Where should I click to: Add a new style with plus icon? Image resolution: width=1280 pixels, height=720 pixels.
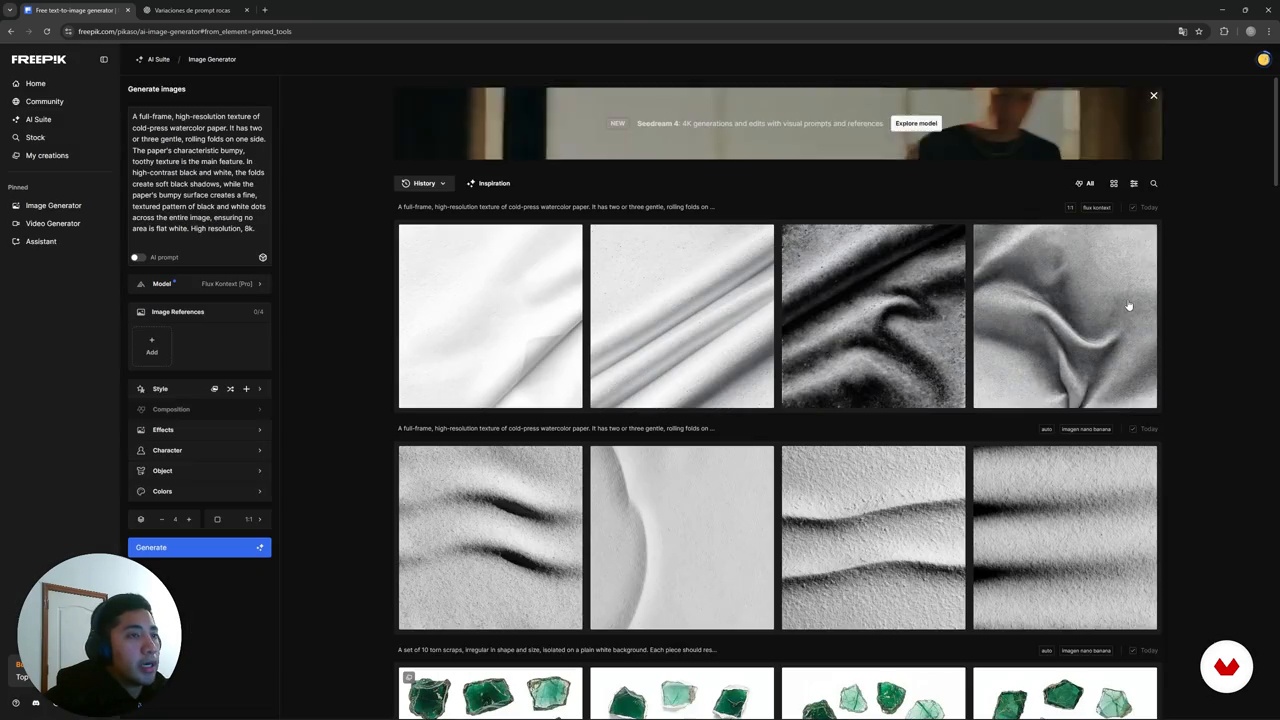pos(246,389)
